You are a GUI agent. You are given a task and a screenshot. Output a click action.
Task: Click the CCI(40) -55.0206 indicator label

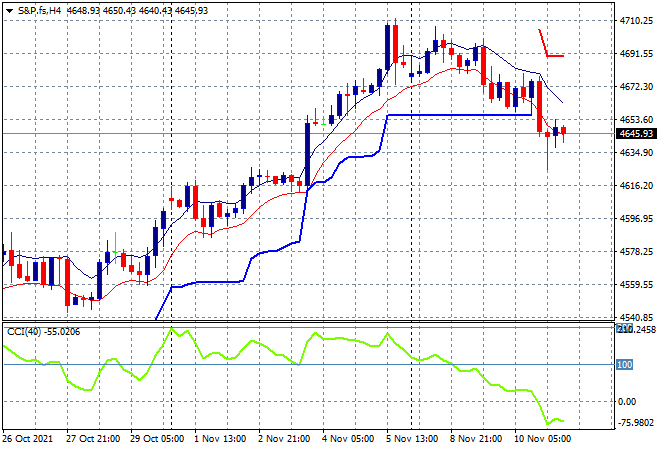point(43,332)
